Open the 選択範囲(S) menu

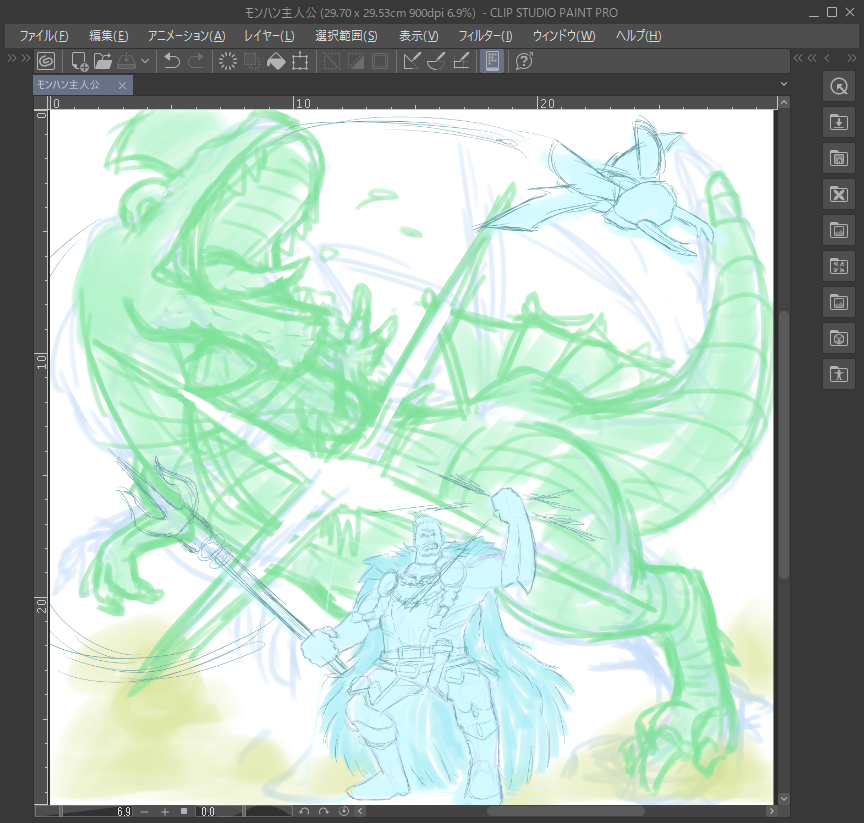coord(346,36)
